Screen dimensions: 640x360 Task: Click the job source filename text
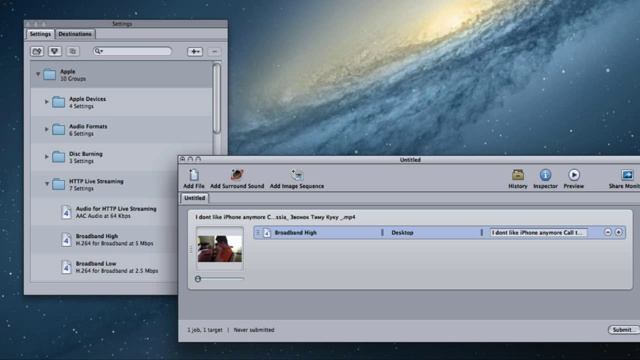[x=275, y=217]
